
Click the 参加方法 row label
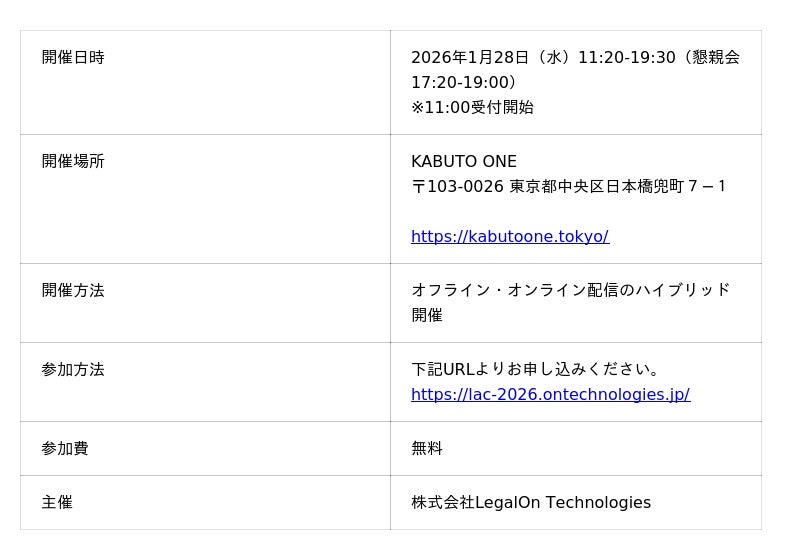pyautogui.click(x=73, y=370)
